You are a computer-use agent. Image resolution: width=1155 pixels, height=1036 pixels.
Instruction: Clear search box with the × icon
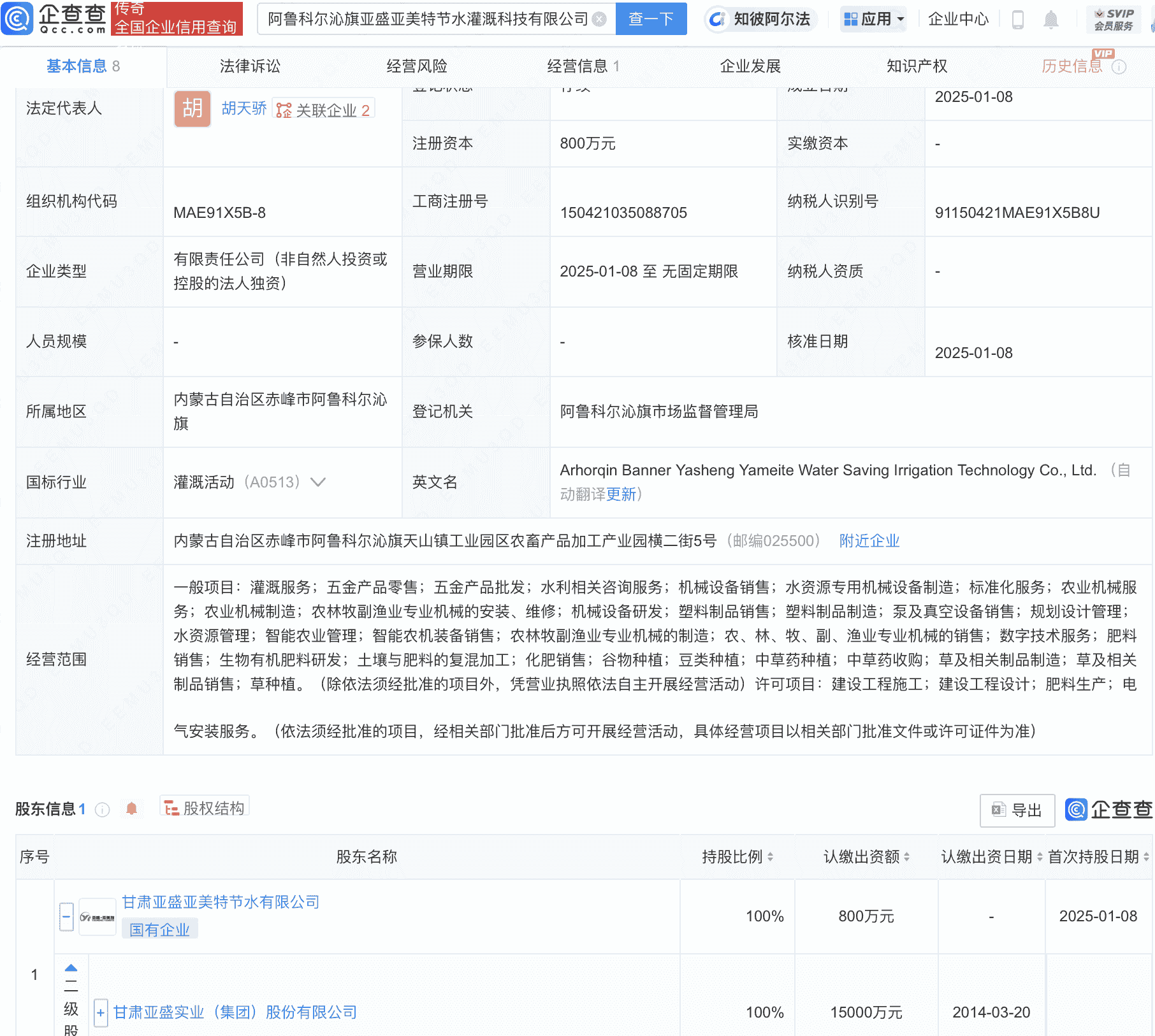coord(598,18)
